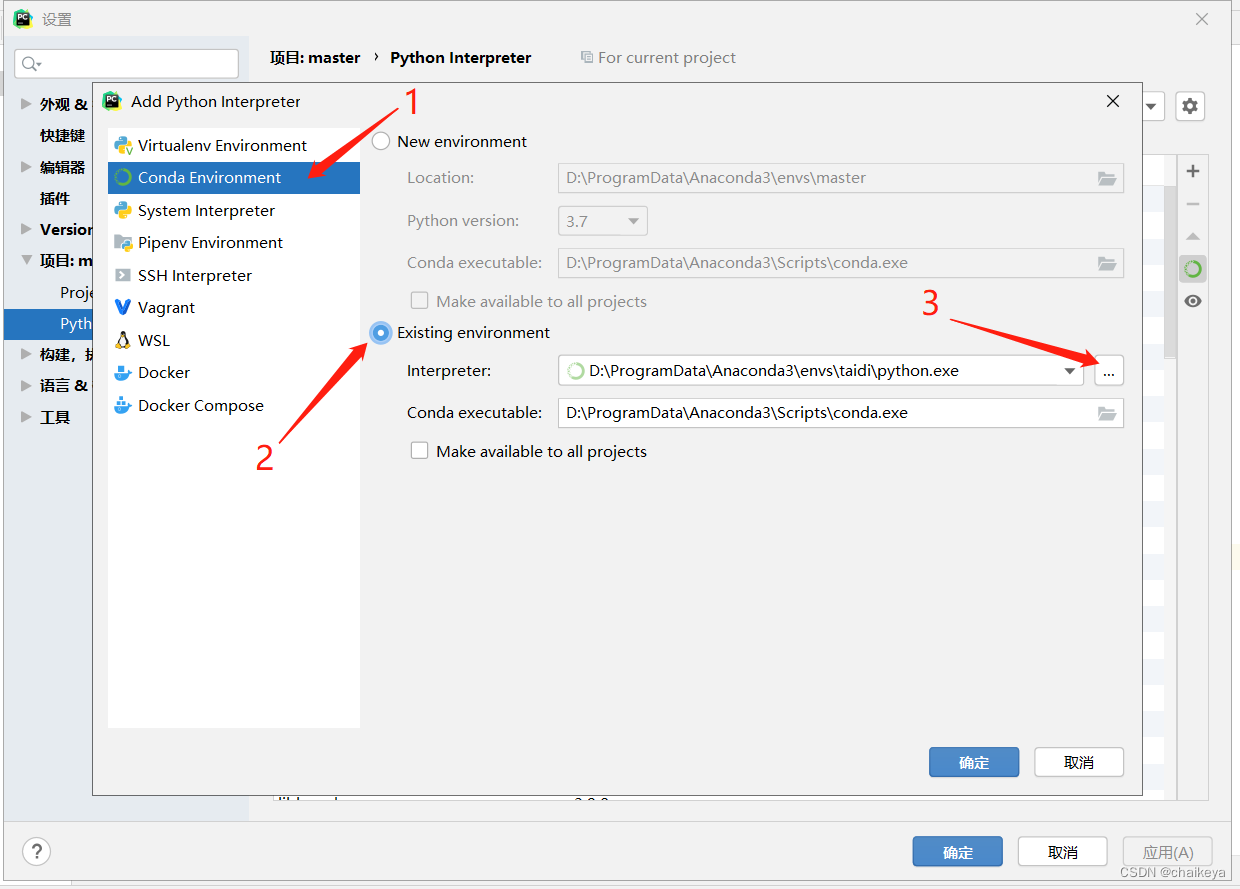Screen dimensions: 1240x889
Task: Upgrade package with up arrow icon
Action: tap(1192, 237)
